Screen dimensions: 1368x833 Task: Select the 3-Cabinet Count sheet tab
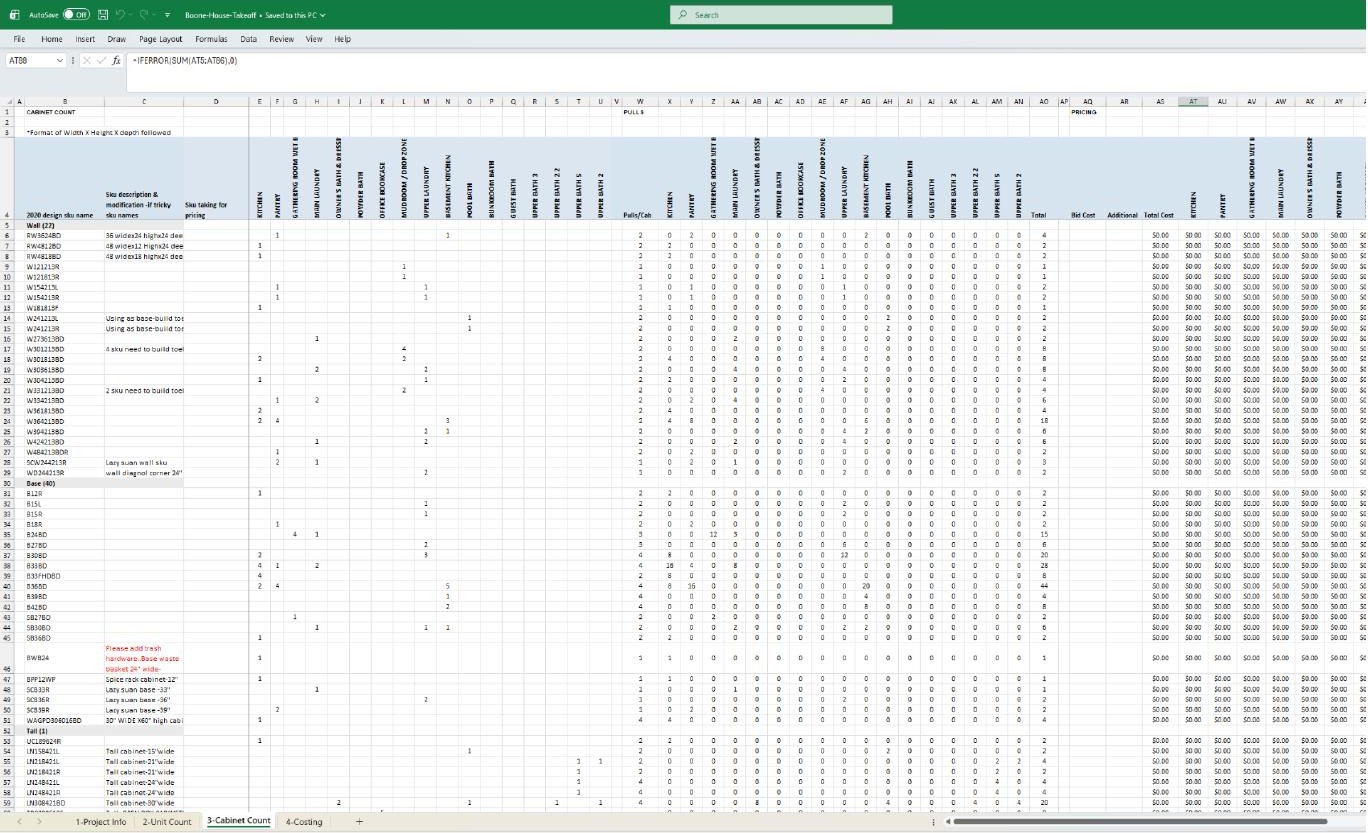[x=238, y=821]
